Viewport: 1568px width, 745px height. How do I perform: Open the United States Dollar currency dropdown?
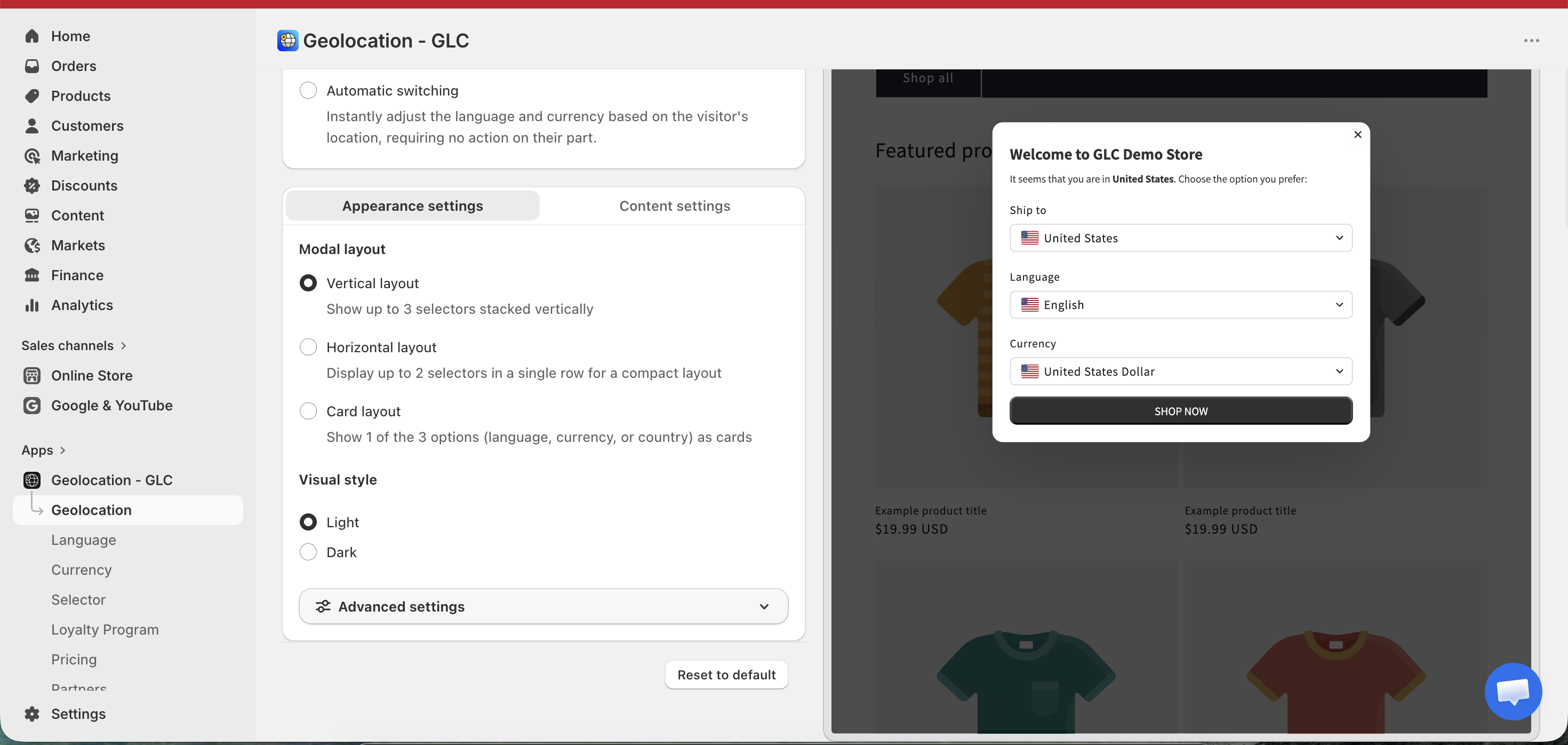1180,371
